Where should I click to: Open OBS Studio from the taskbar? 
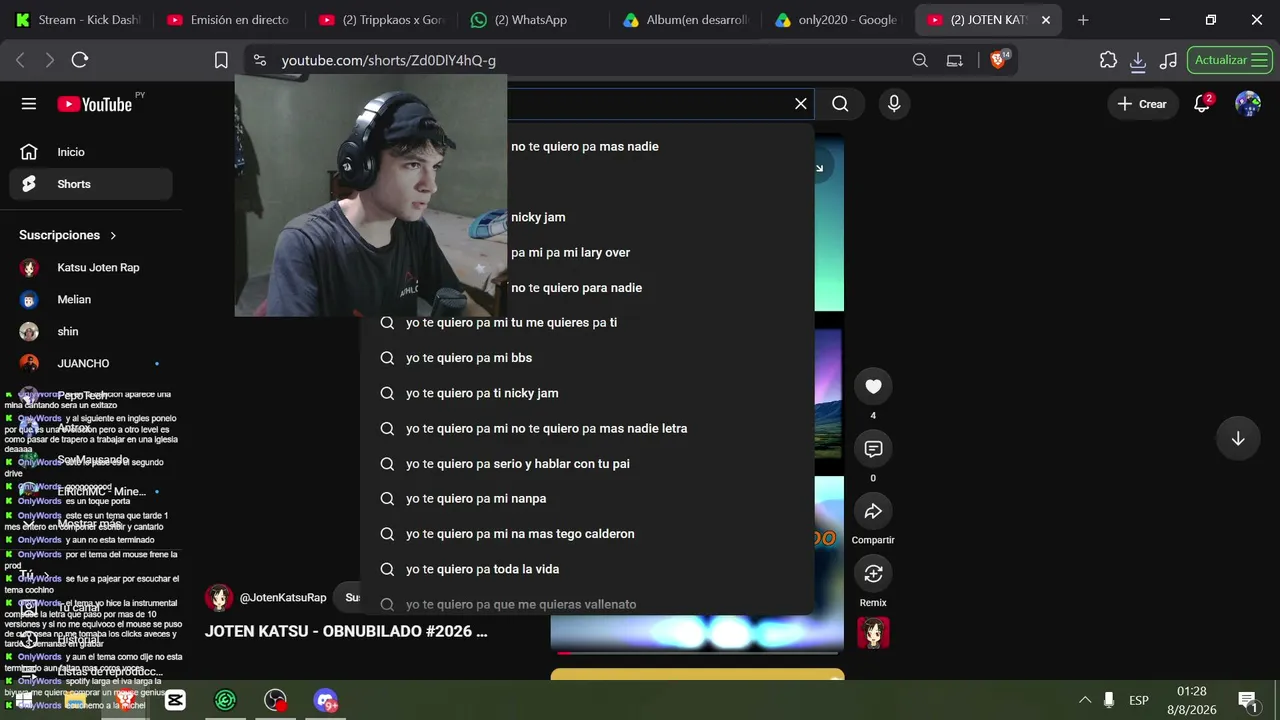pos(275,700)
